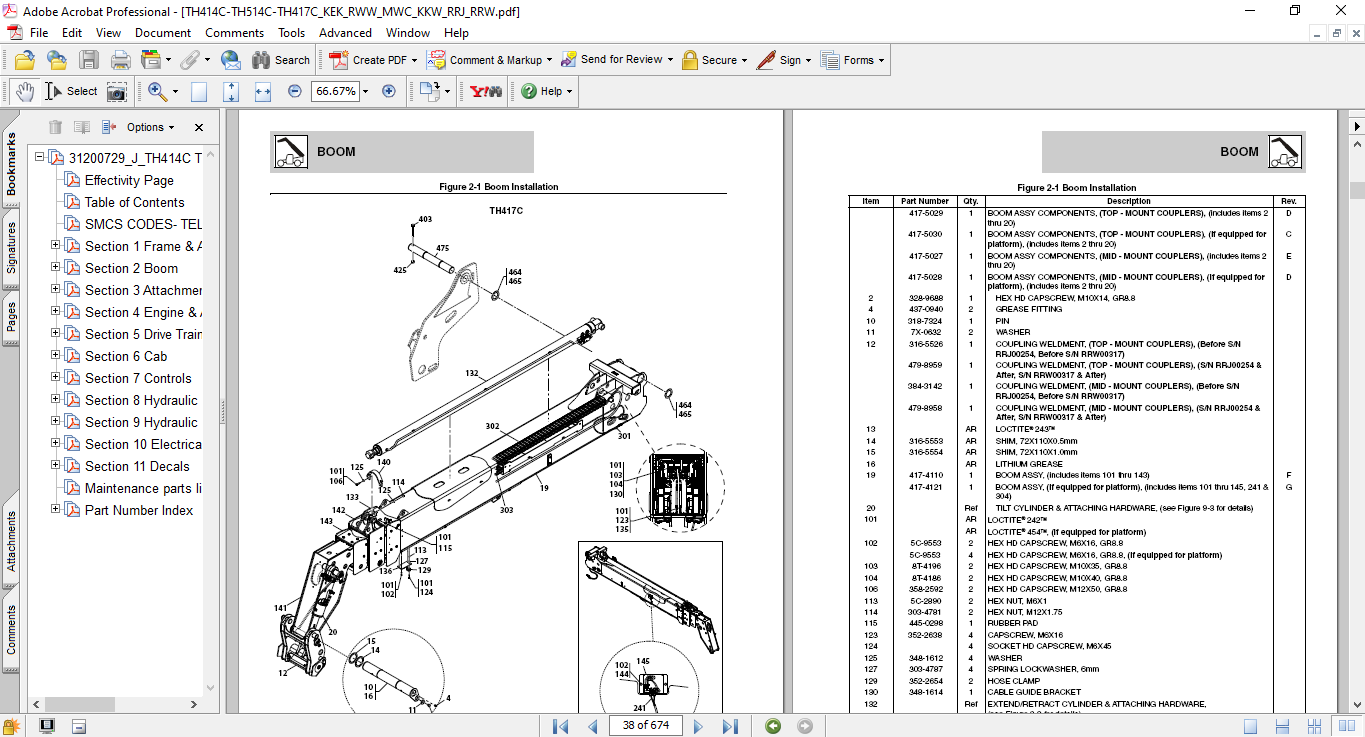Activate the Select text tool

(71, 91)
